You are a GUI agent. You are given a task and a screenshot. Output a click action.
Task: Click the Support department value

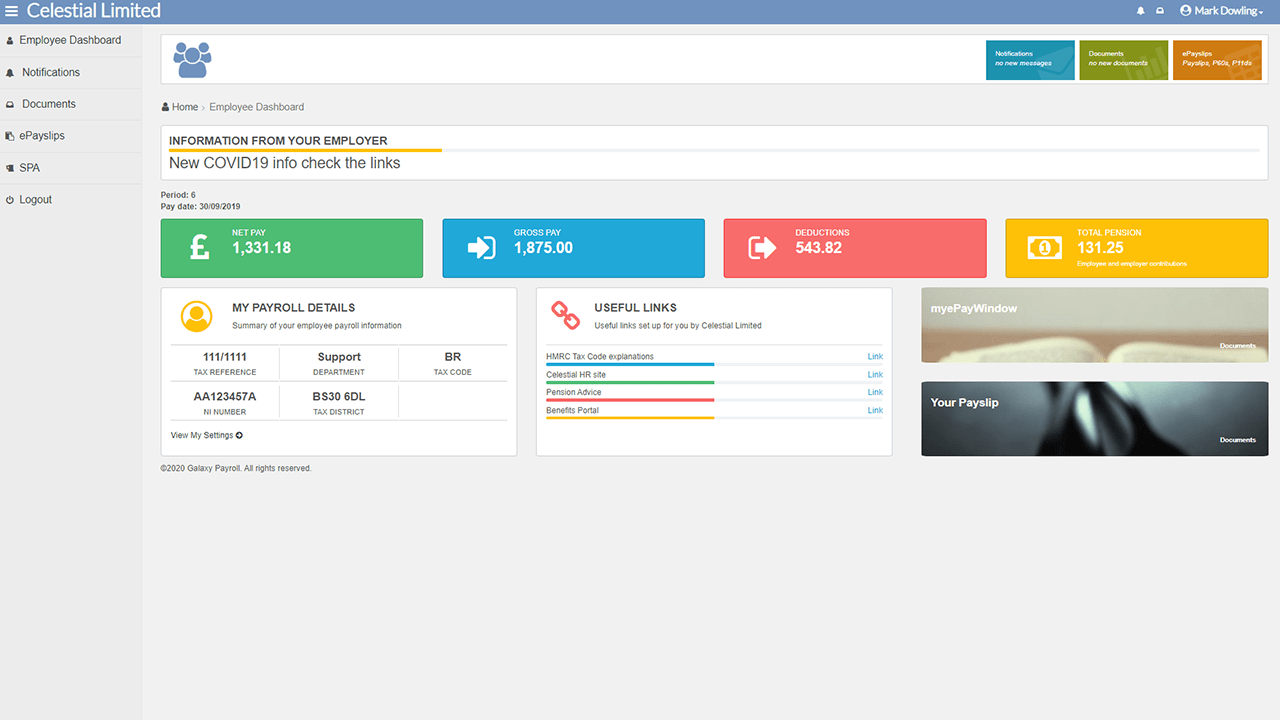(339, 357)
